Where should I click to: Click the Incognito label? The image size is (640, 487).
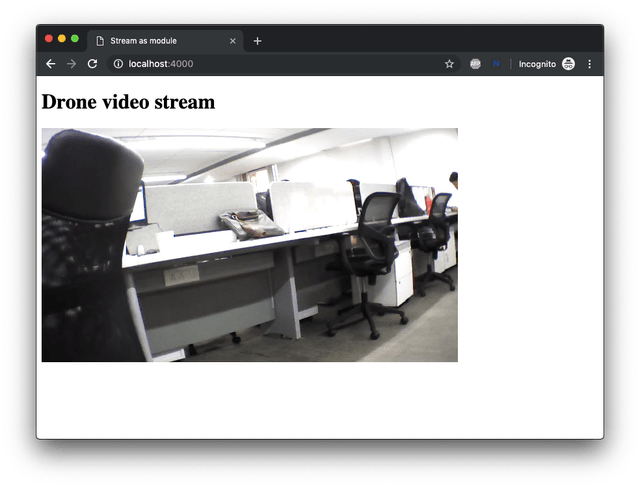pos(537,64)
